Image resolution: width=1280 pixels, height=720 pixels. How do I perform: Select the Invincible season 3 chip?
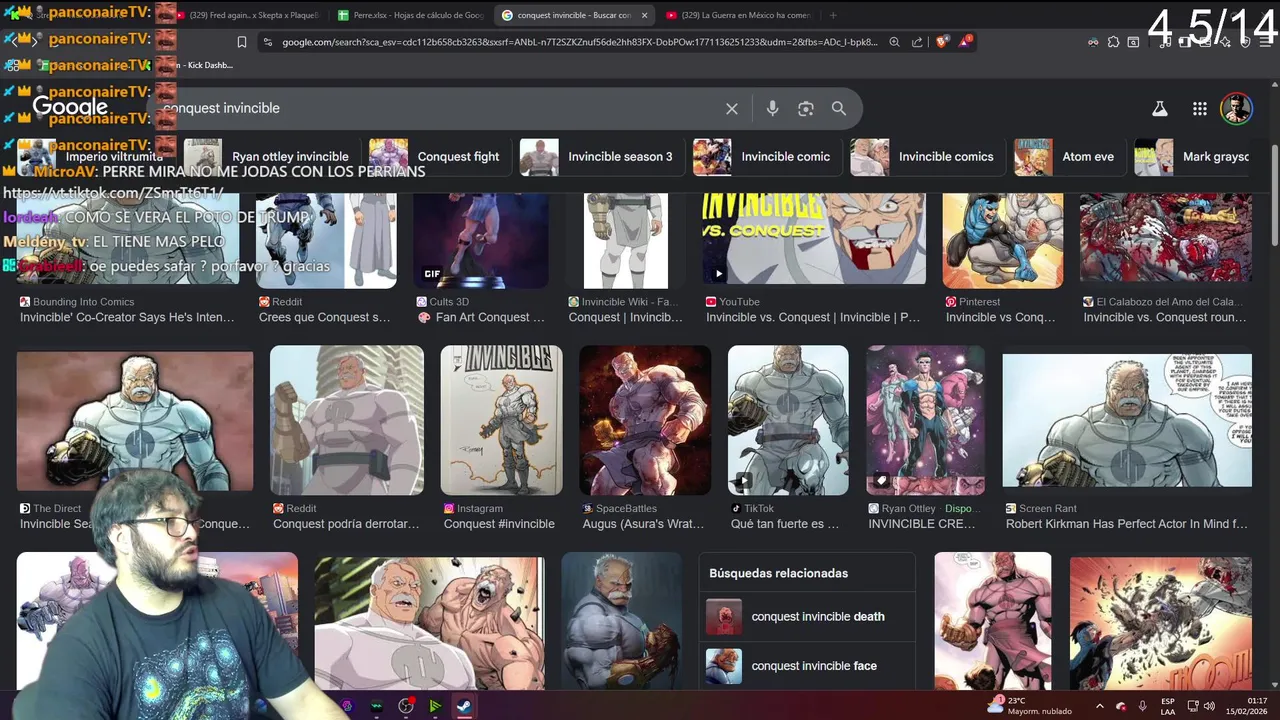tap(602, 157)
